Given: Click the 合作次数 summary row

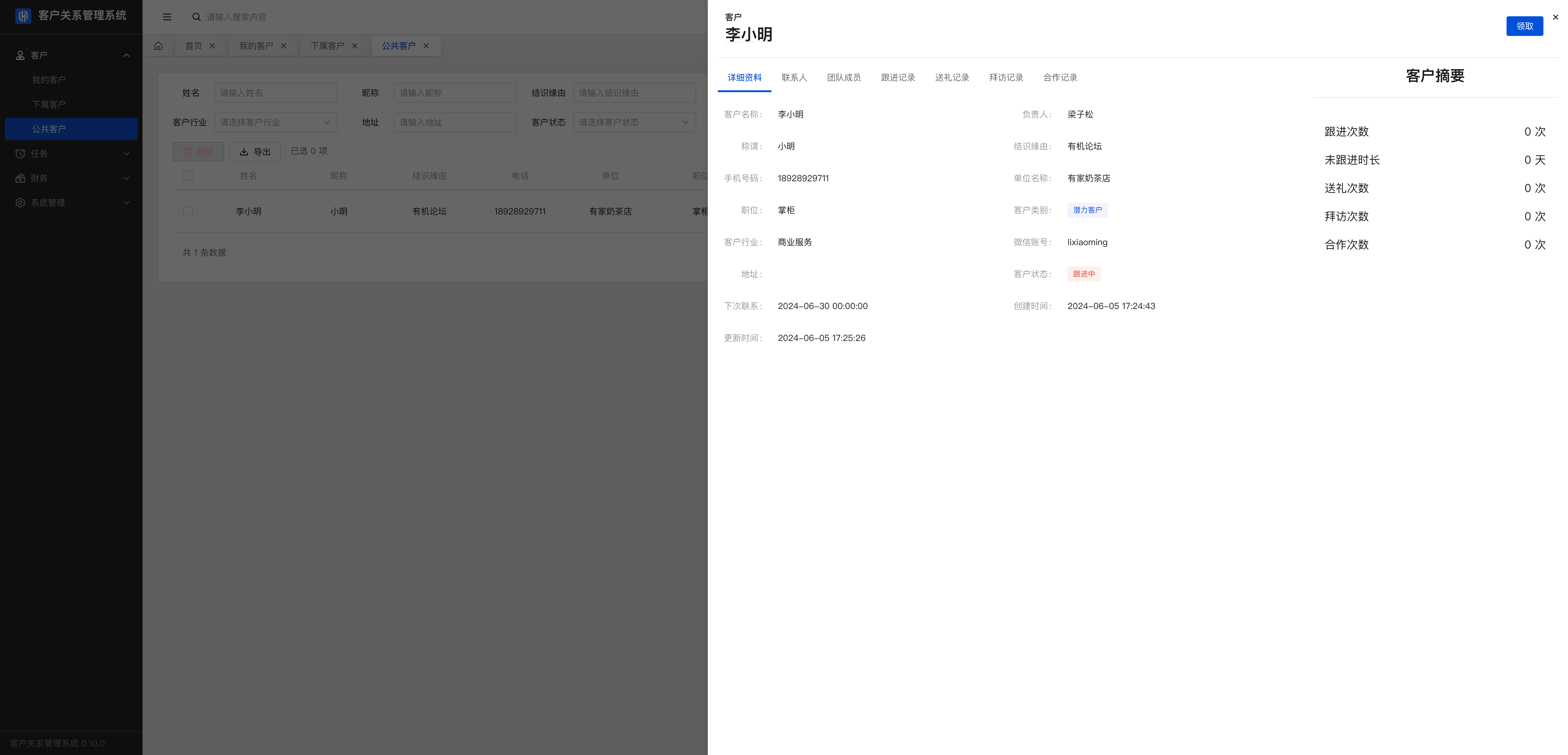Looking at the screenshot, I should (1435, 245).
